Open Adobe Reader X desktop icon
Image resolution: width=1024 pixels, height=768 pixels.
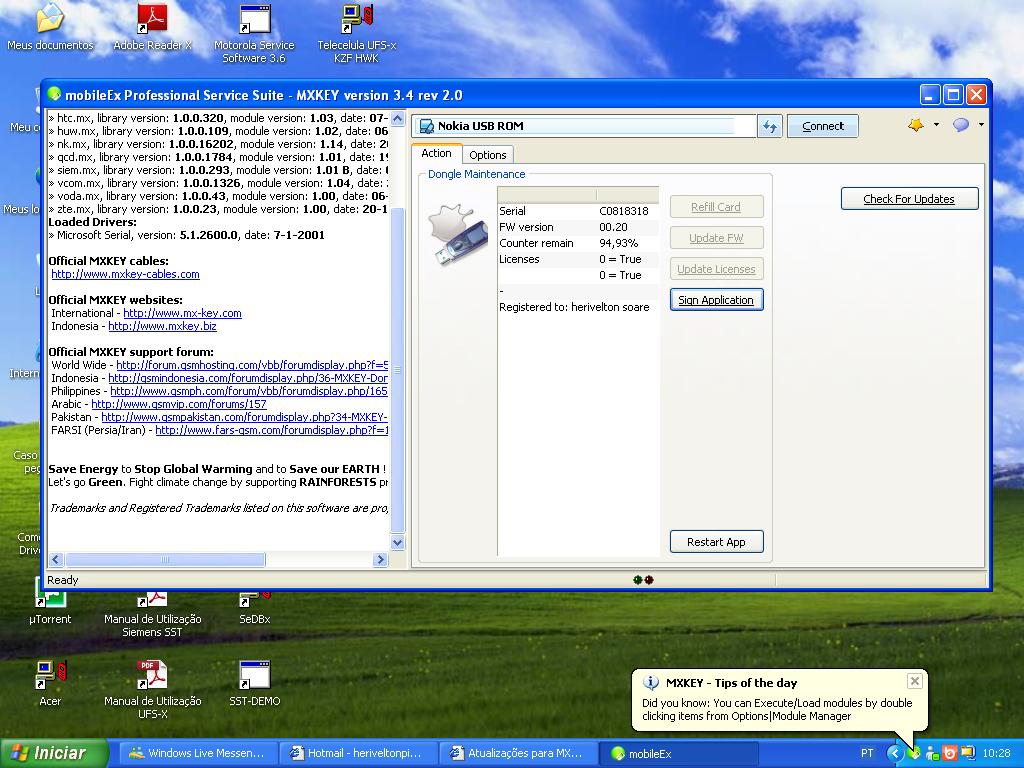click(x=152, y=27)
